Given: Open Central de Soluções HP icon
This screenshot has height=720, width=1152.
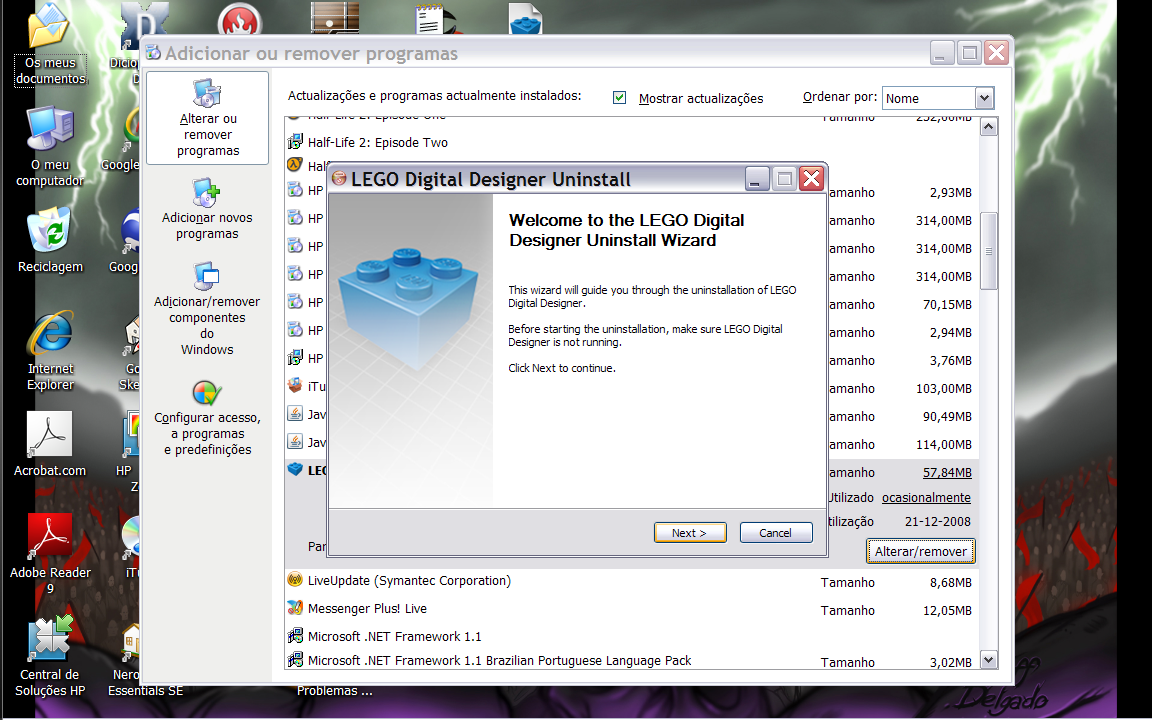Looking at the screenshot, I should tap(50, 655).
